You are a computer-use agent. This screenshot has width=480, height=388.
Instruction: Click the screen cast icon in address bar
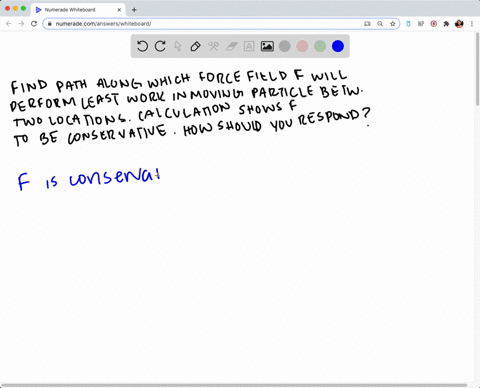[367, 24]
